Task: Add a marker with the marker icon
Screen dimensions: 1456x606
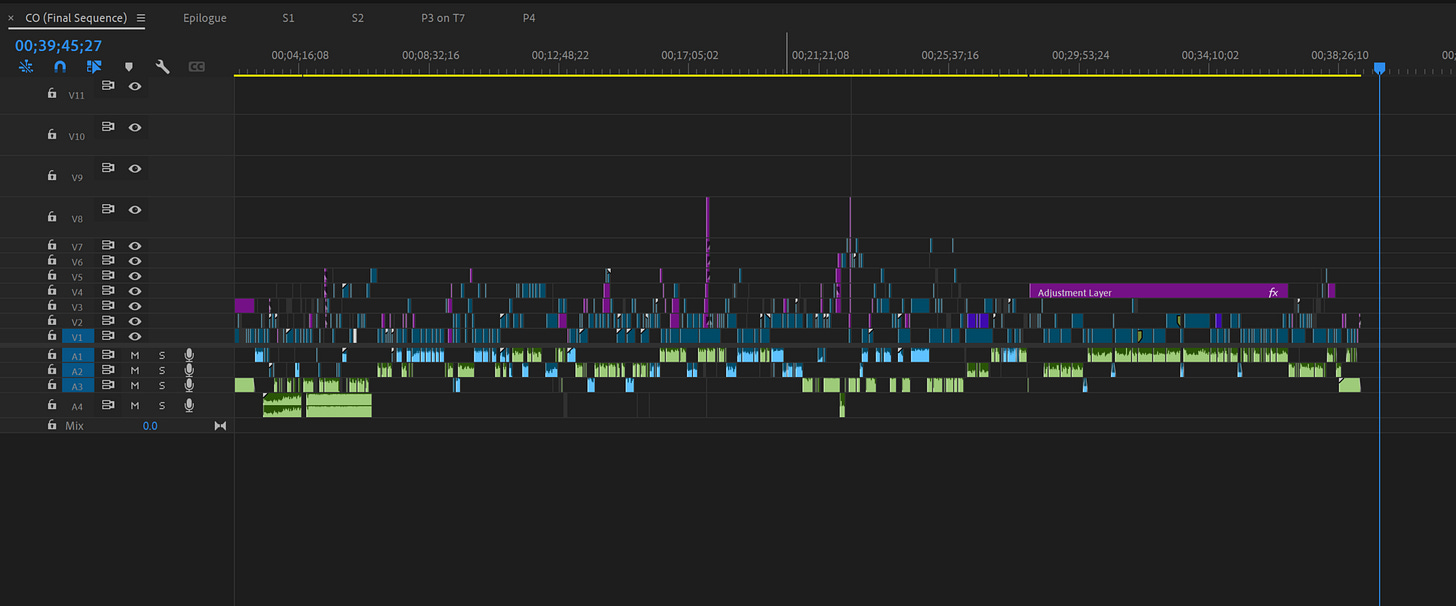Action: pos(128,67)
